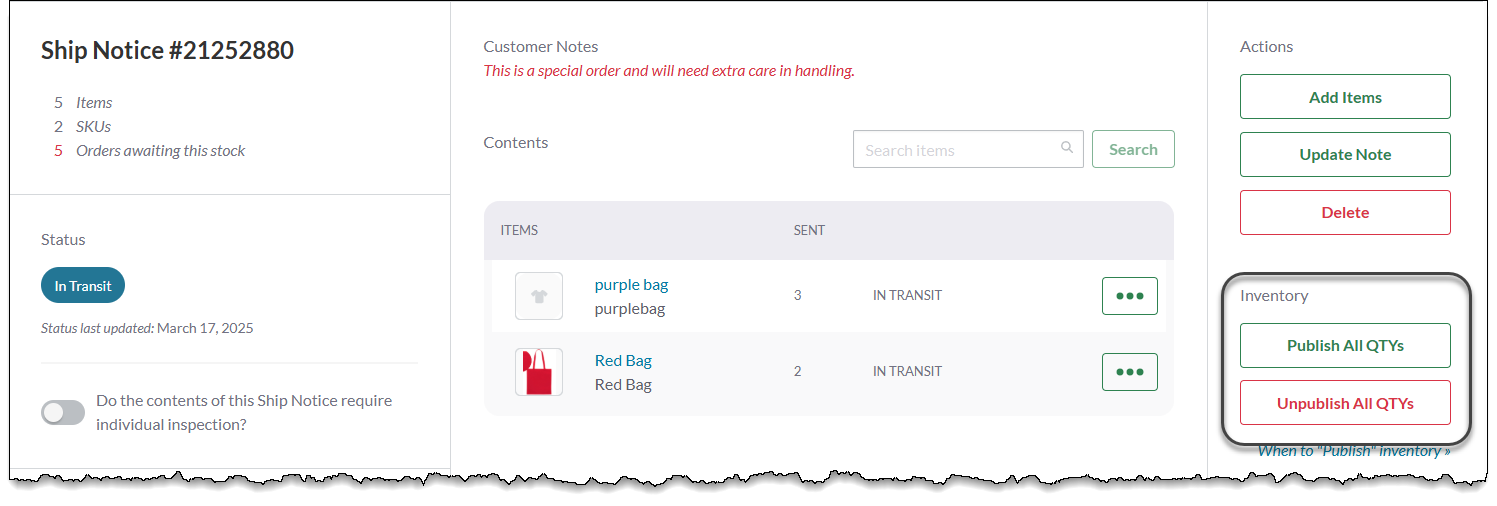
Task: Open the purple bag item thumbnail
Action: click(x=539, y=296)
